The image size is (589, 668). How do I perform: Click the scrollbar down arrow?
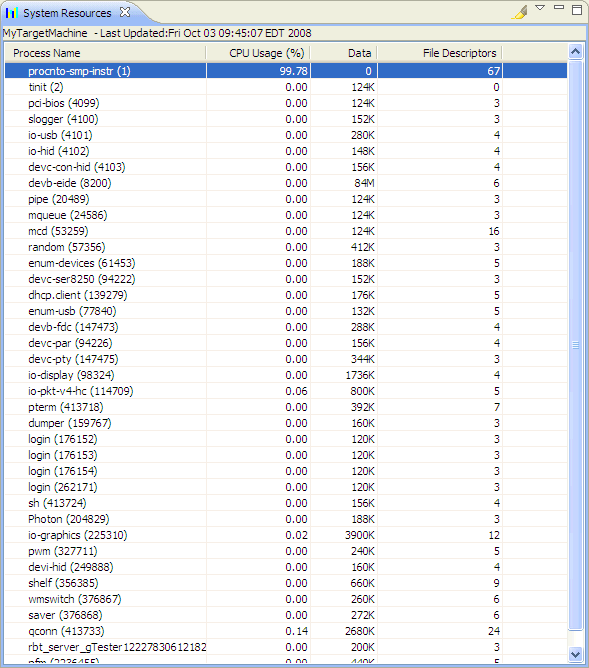(x=575, y=654)
